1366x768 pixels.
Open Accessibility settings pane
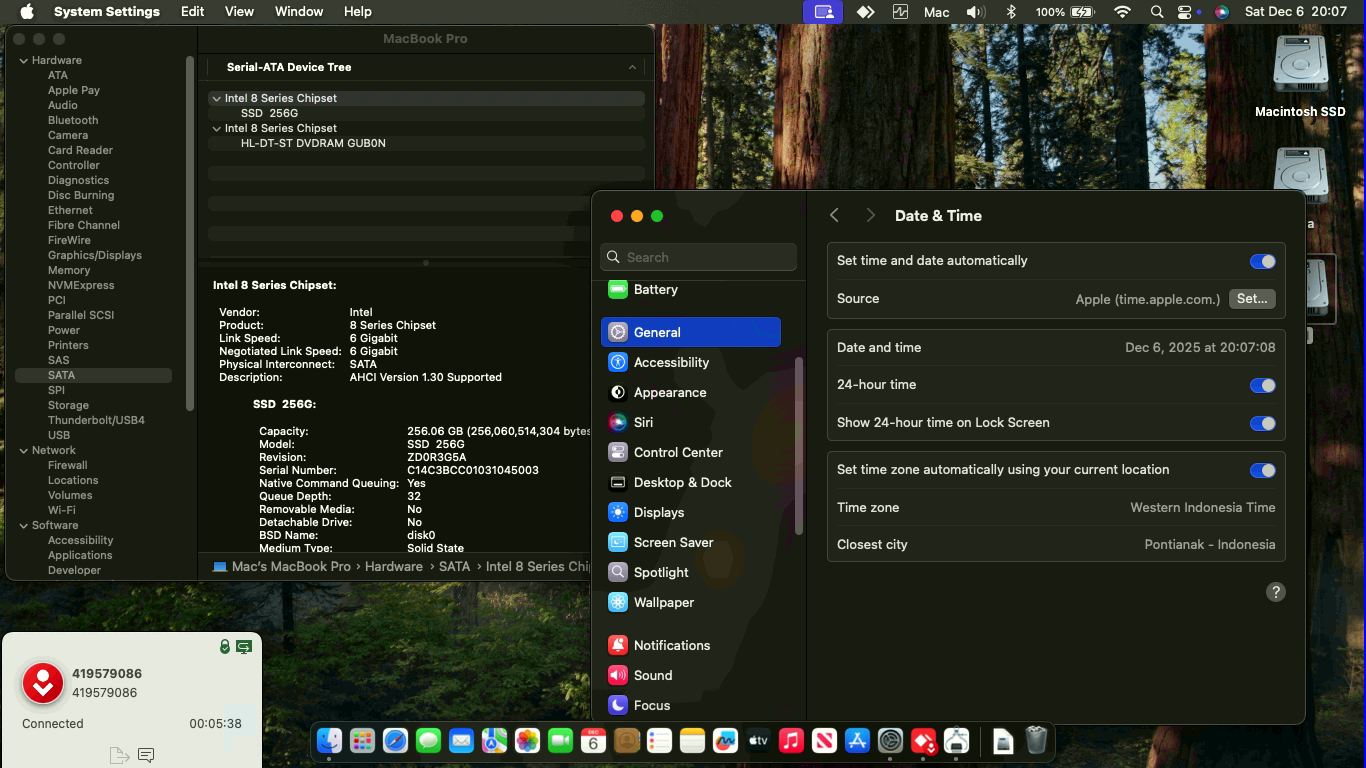[x=670, y=362]
